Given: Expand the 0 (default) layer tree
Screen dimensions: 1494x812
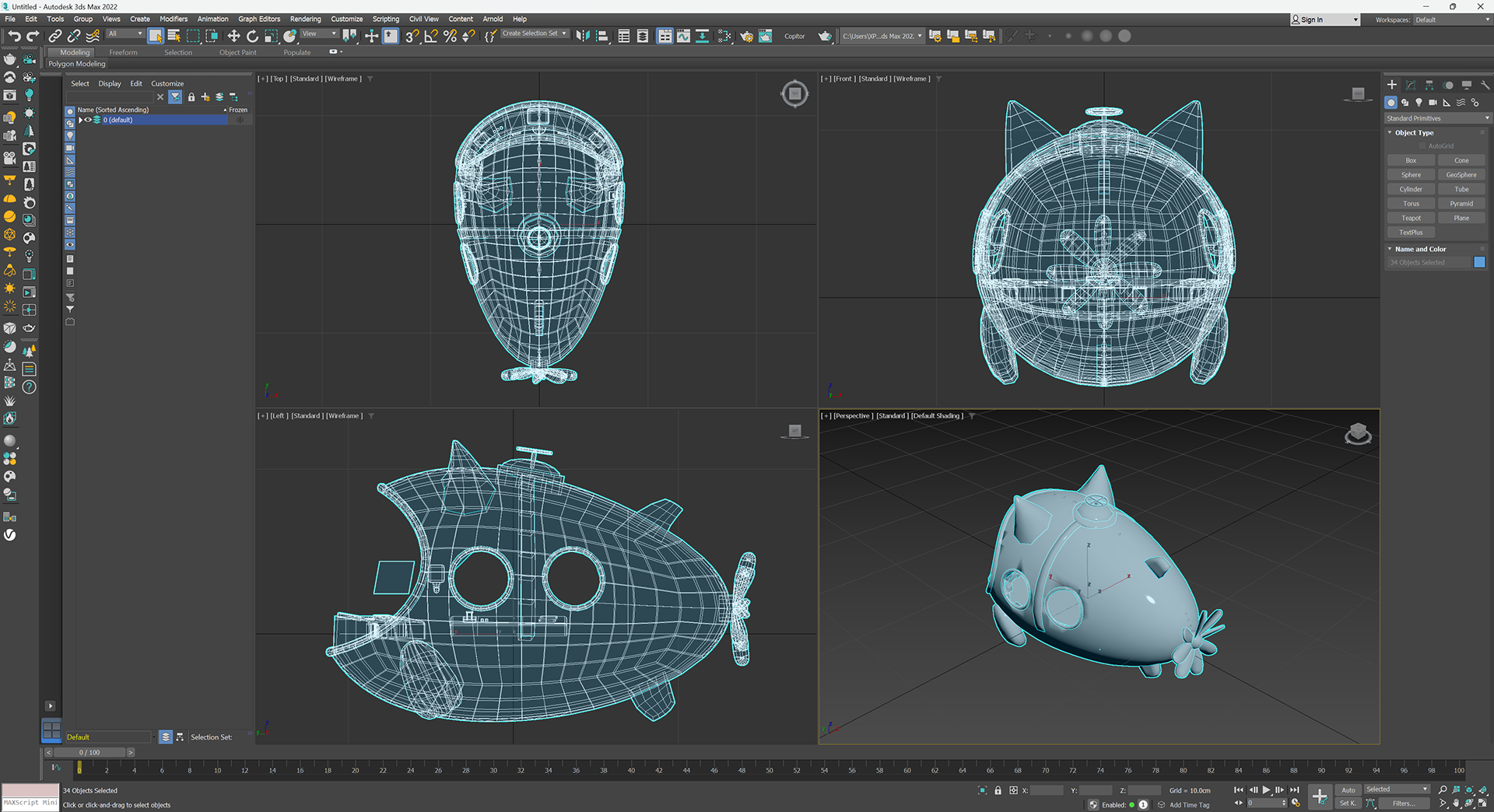Looking at the screenshot, I should 80,120.
